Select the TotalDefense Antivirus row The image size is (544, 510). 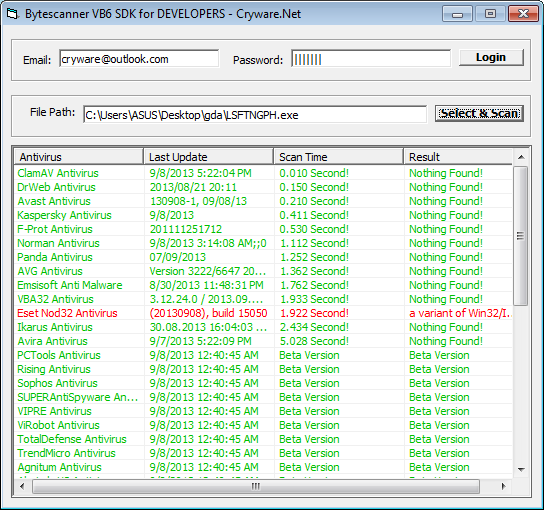(x=263, y=439)
